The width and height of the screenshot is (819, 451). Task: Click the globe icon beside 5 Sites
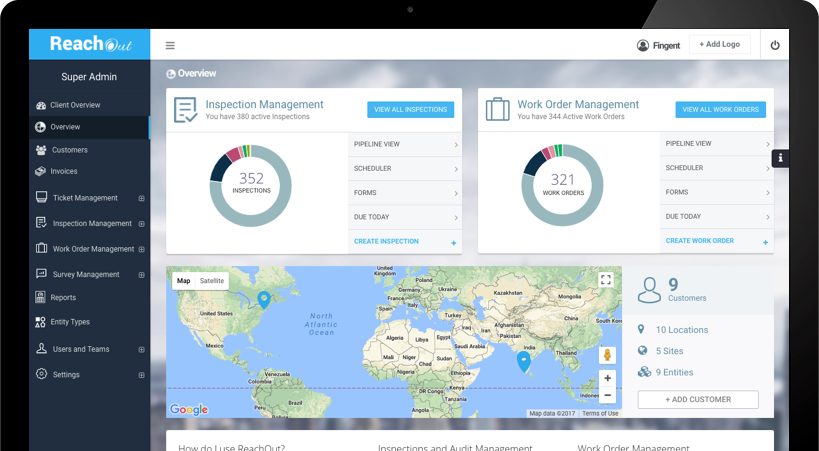(642, 351)
